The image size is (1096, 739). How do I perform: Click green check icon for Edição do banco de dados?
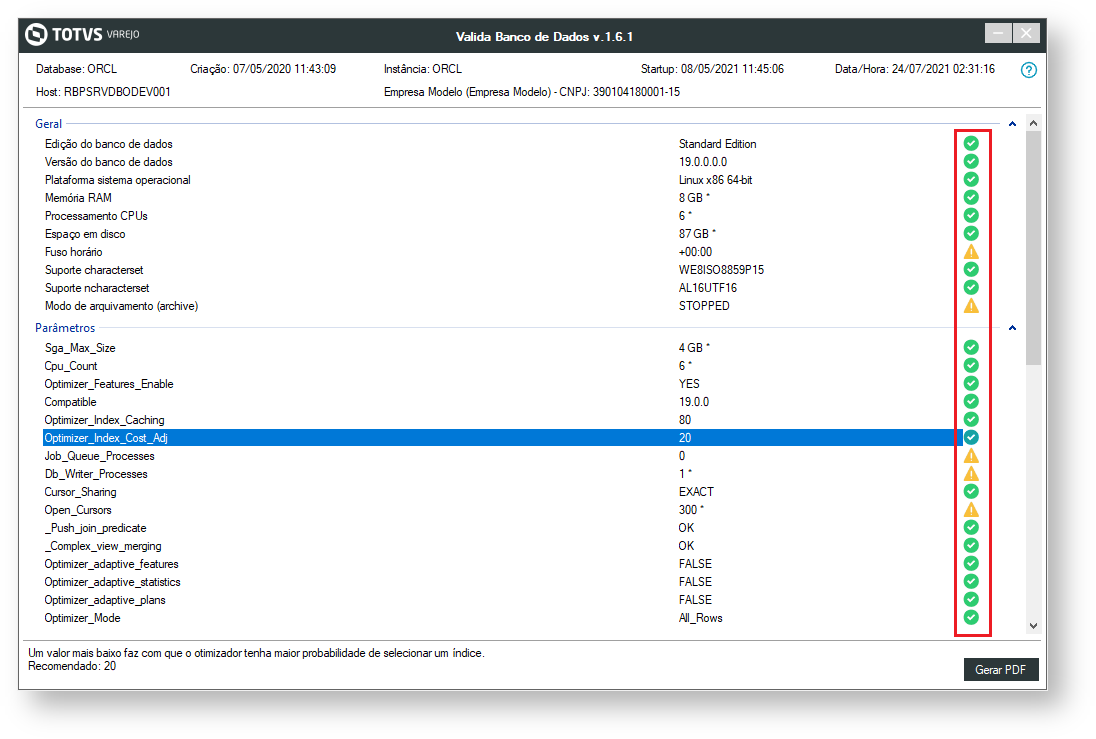[971, 143]
